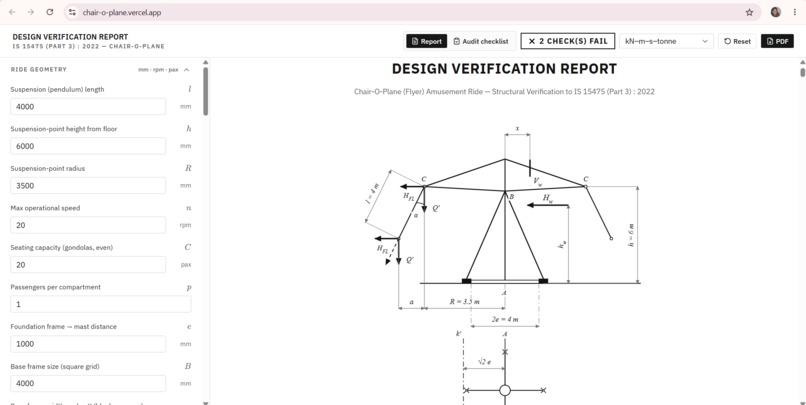
Task: Click the 'h = 6 m' dimension label
Action: (x=631, y=235)
